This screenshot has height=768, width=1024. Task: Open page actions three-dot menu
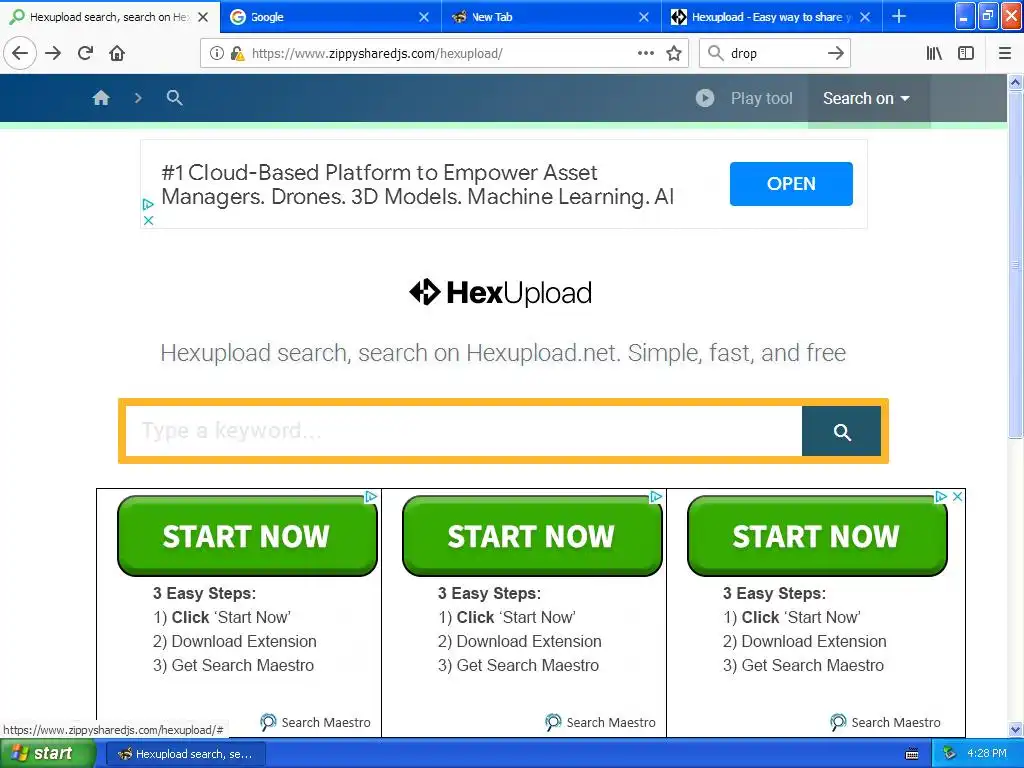click(646, 54)
